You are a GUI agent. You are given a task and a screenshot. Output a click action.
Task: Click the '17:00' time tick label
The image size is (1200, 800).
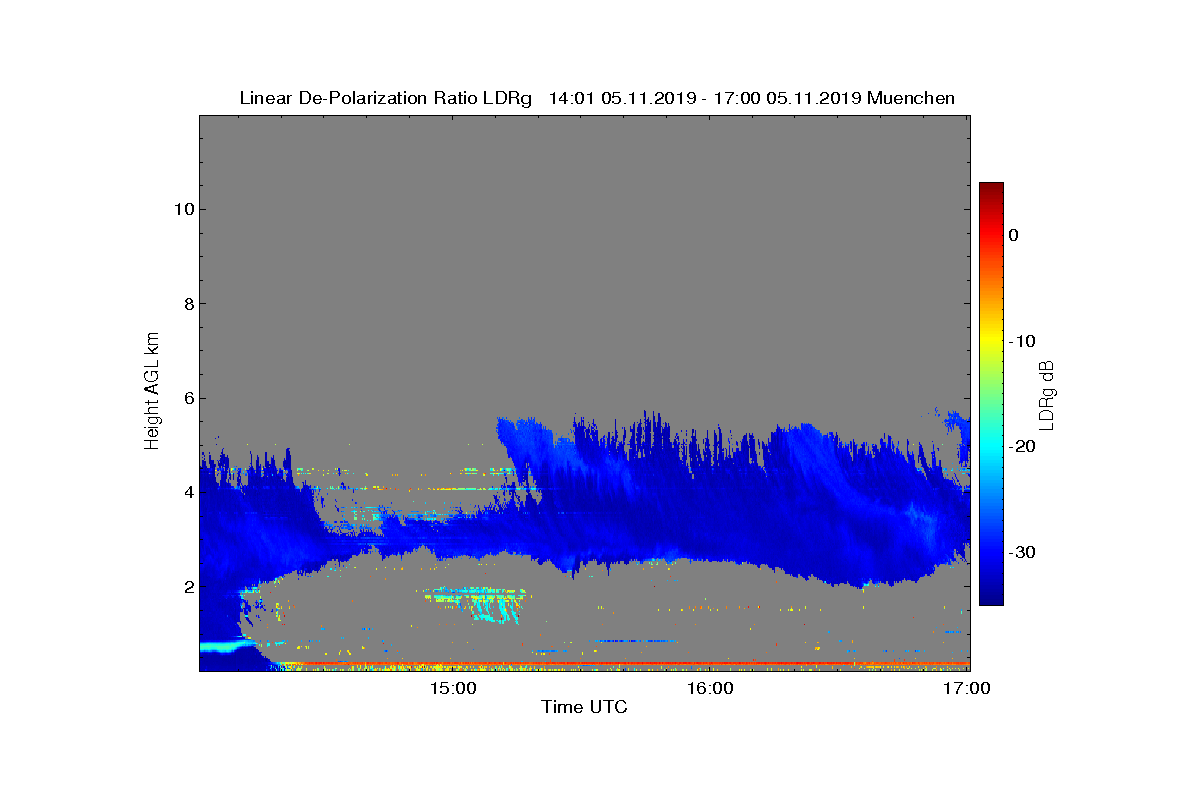click(x=967, y=688)
